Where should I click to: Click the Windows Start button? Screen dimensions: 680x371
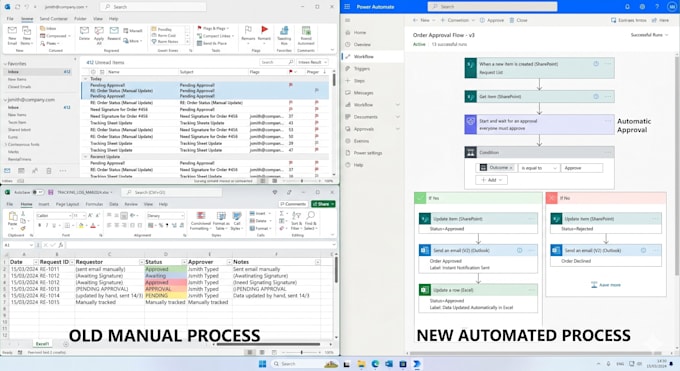click(262, 364)
